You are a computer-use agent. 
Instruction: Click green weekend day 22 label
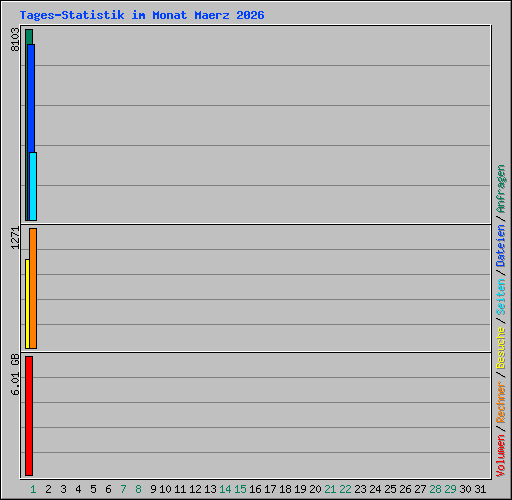(x=345, y=489)
